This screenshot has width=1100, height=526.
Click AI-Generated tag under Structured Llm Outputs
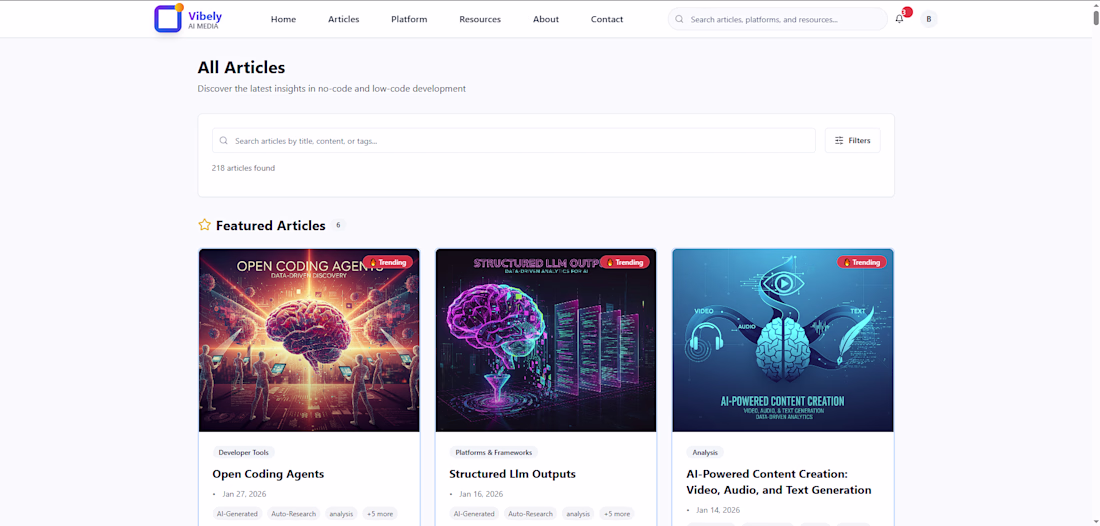tap(474, 513)
